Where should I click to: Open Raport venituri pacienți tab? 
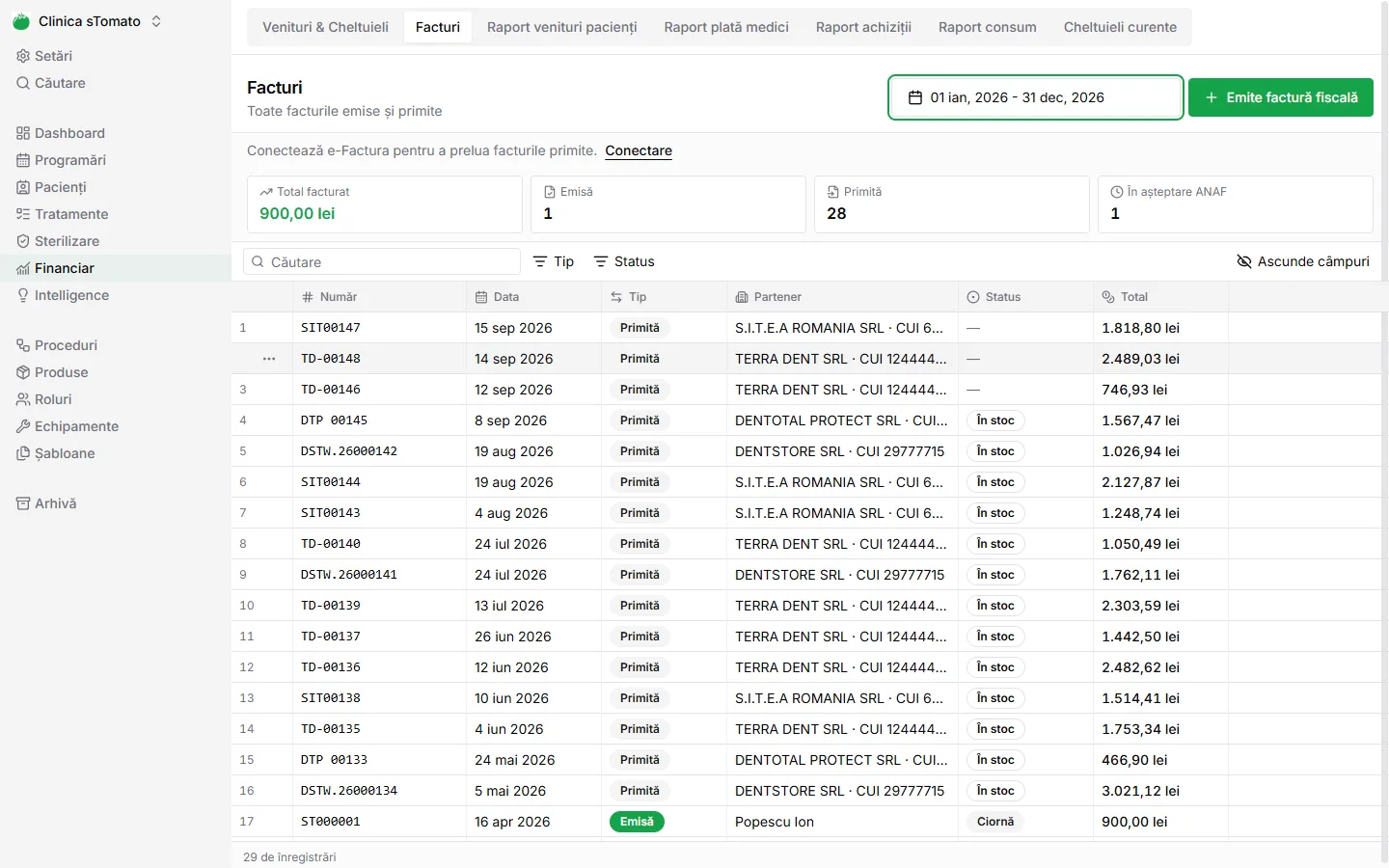click(x=562, y=27)
